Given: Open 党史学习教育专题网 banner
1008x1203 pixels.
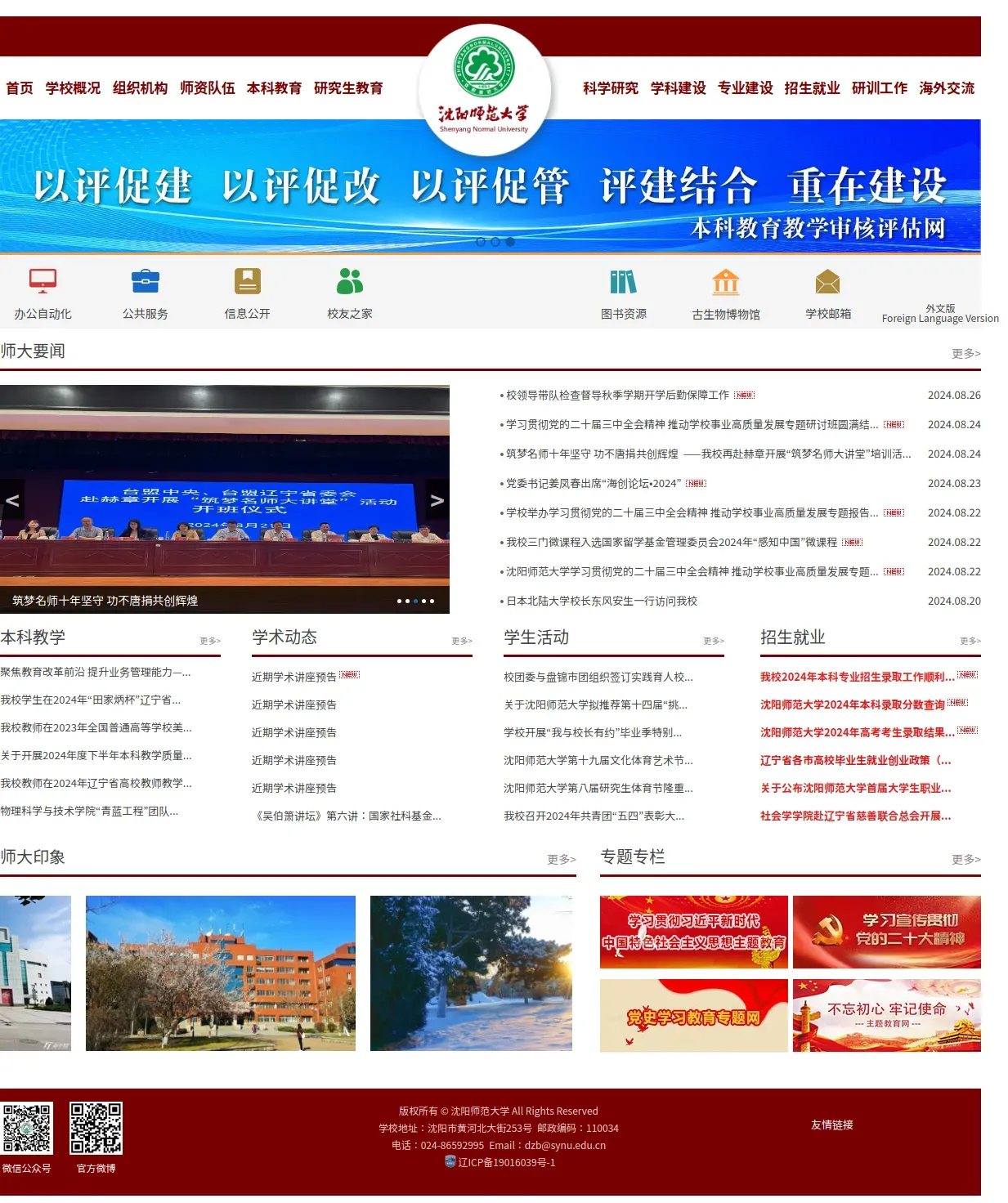Looking at the screenshot, I should tap(694, 1015).
